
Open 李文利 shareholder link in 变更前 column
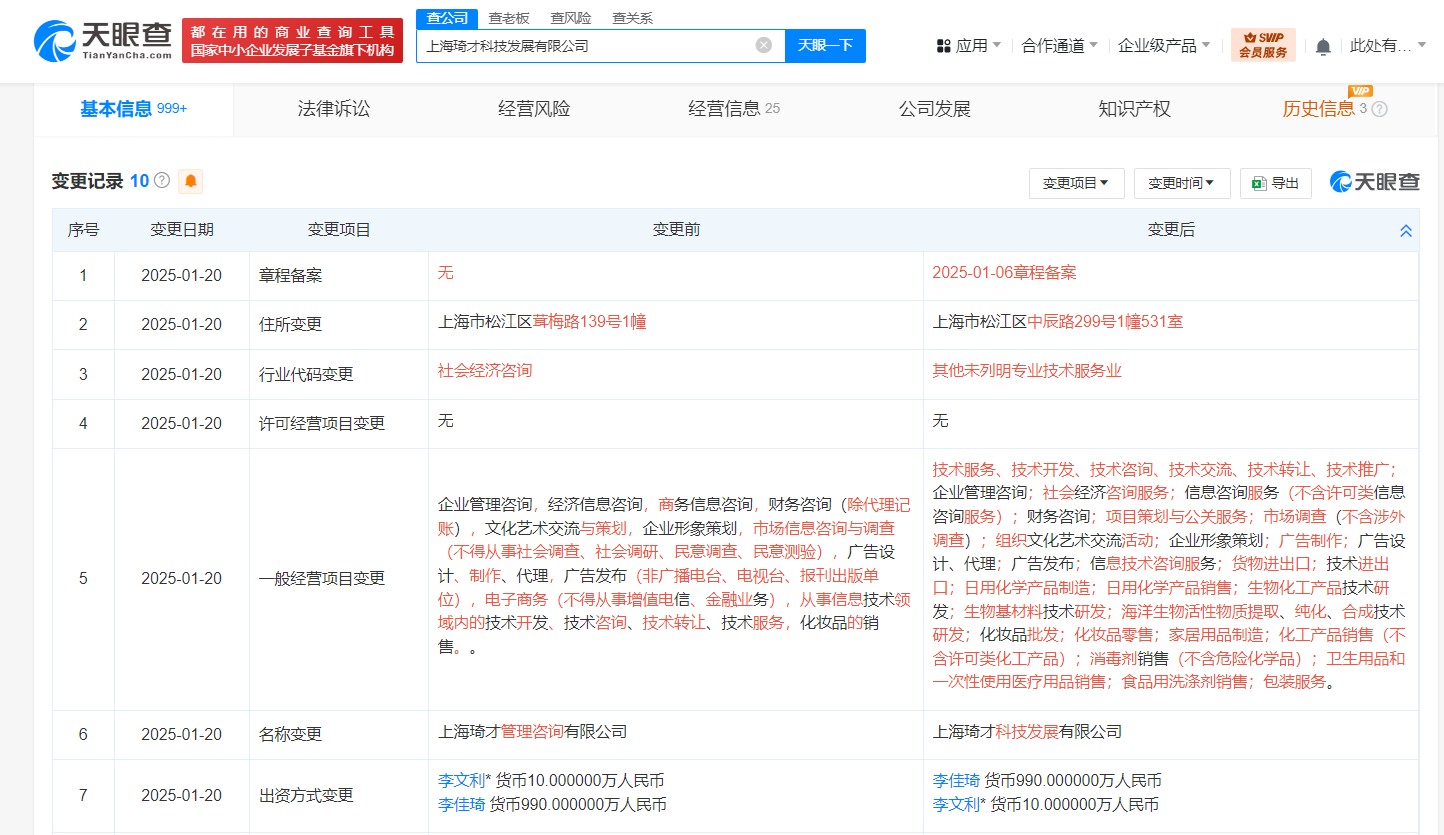point(461,780)
